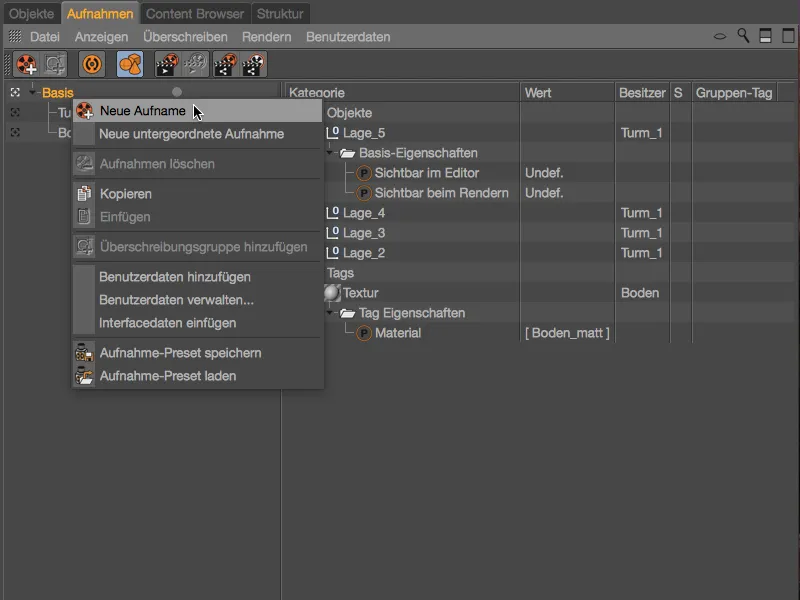Choose Kopieren in the context menu
The image size is (800, 600).
tap(197, 194)
